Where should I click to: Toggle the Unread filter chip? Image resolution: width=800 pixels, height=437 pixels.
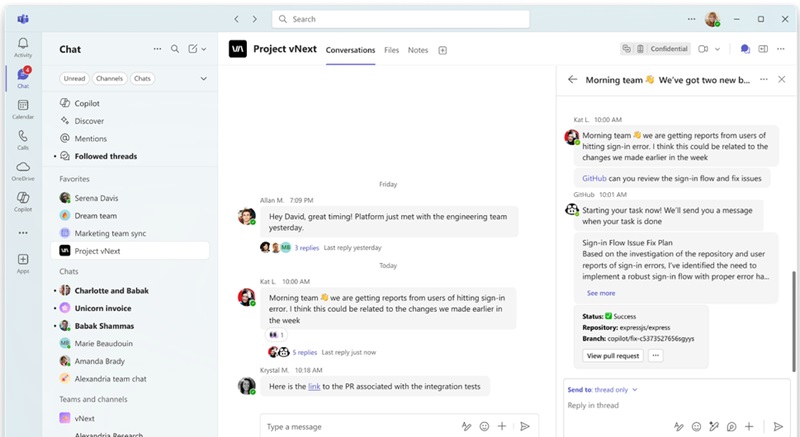tap(74, 78)
